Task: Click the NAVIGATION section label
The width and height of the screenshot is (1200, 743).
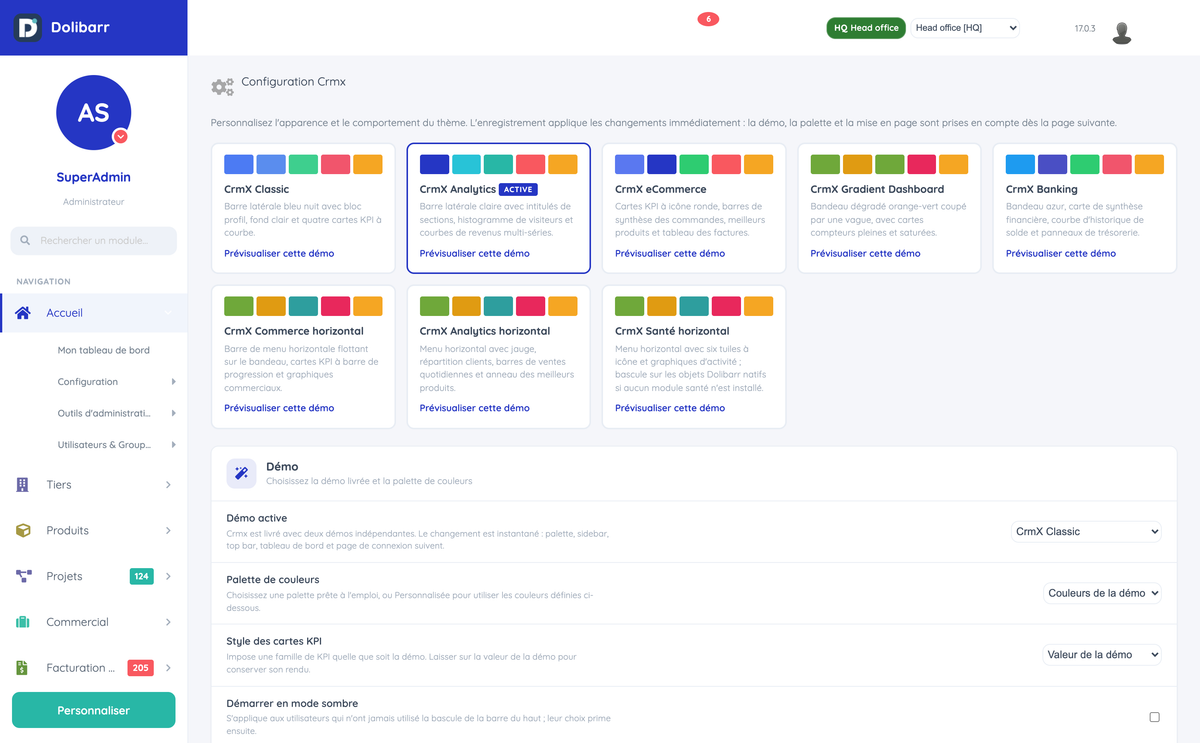Action: pyautogui.click(x=43, y=282)
